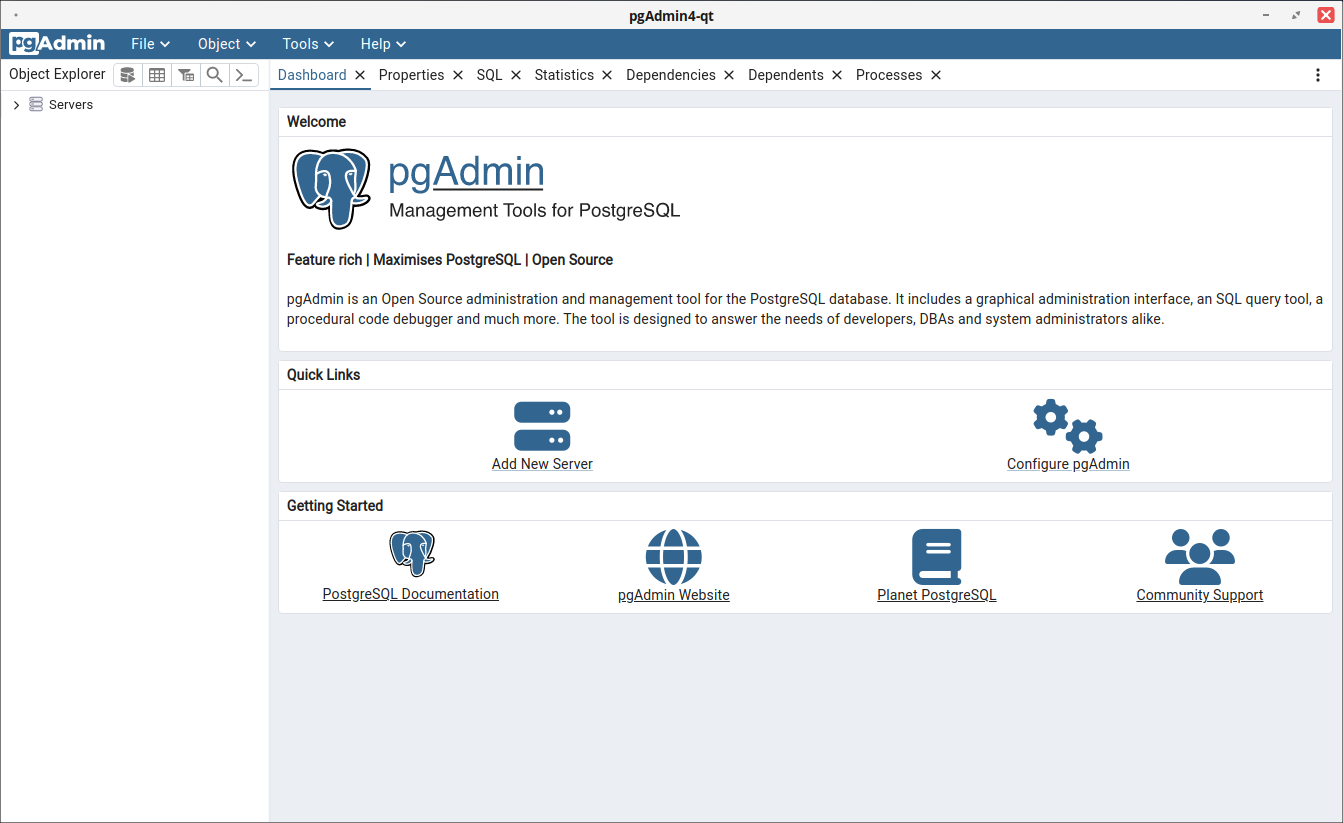1343x823 pixels.
Task: Click the Filtered Rows icon
Action: (x=186, y=75)
